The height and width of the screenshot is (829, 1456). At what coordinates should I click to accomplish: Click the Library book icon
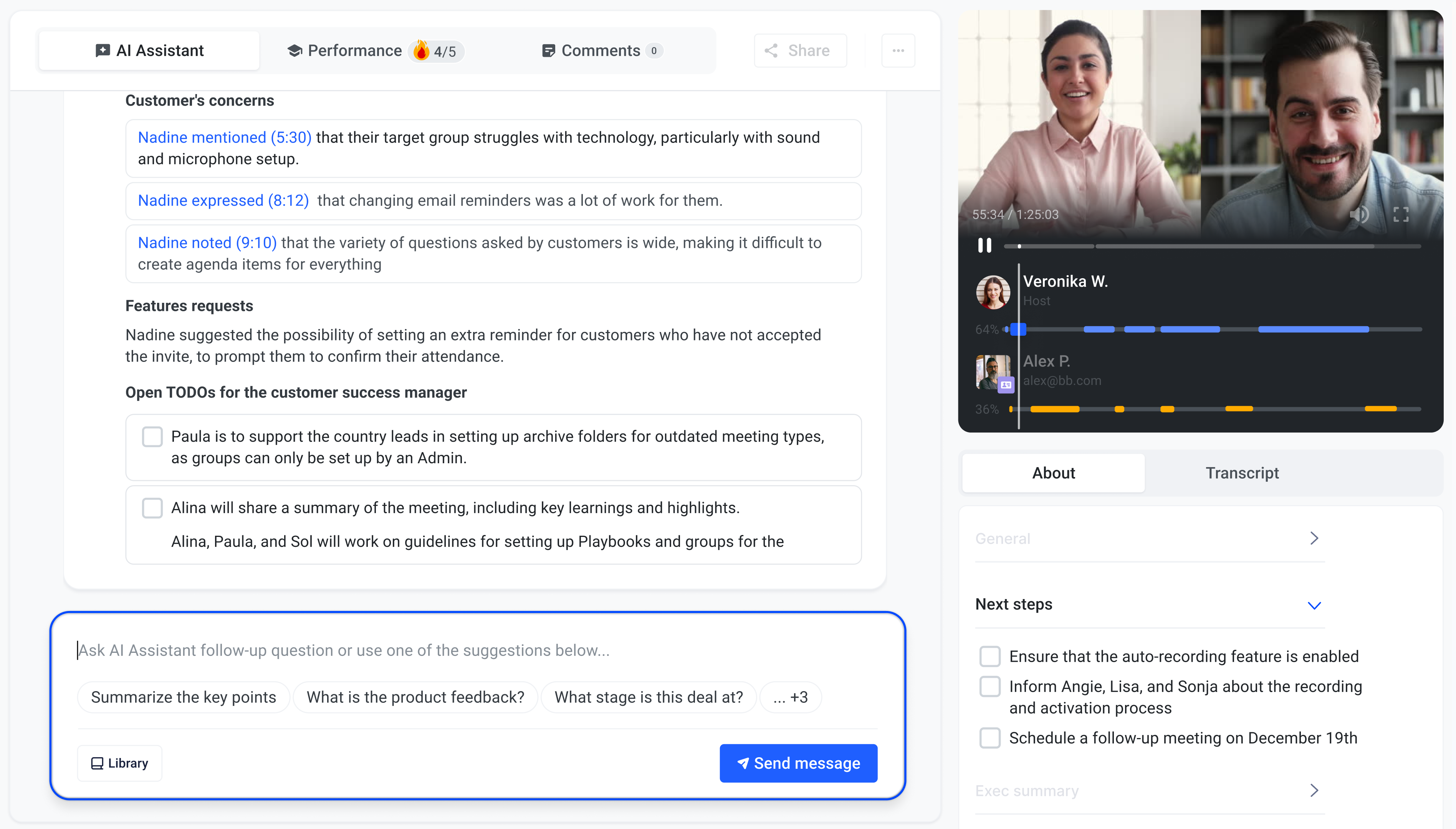98,763
